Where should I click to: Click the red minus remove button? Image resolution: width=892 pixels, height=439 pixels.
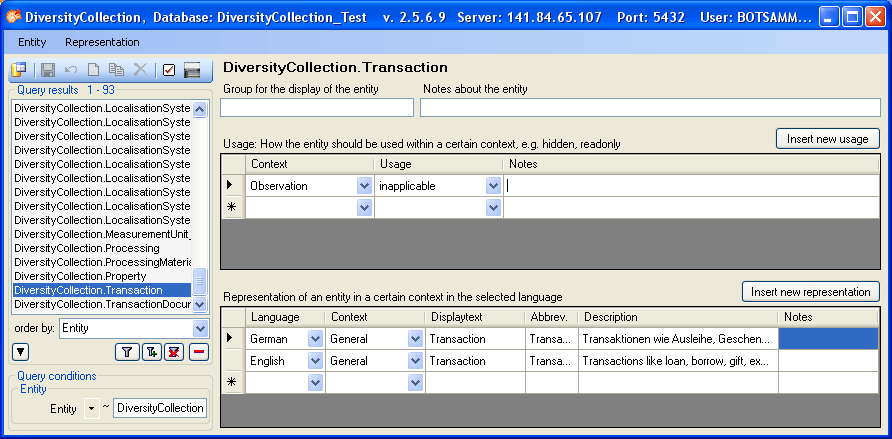coord(199,353)
